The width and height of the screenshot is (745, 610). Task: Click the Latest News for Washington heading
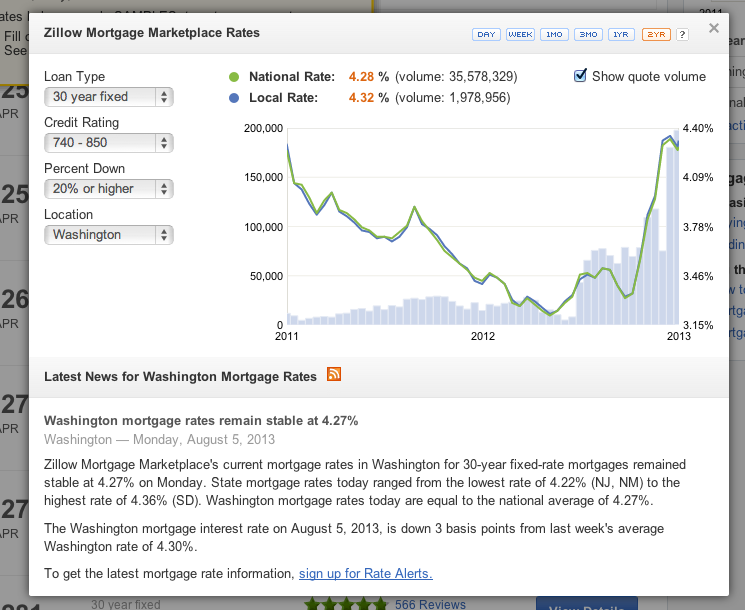point(180,377)
